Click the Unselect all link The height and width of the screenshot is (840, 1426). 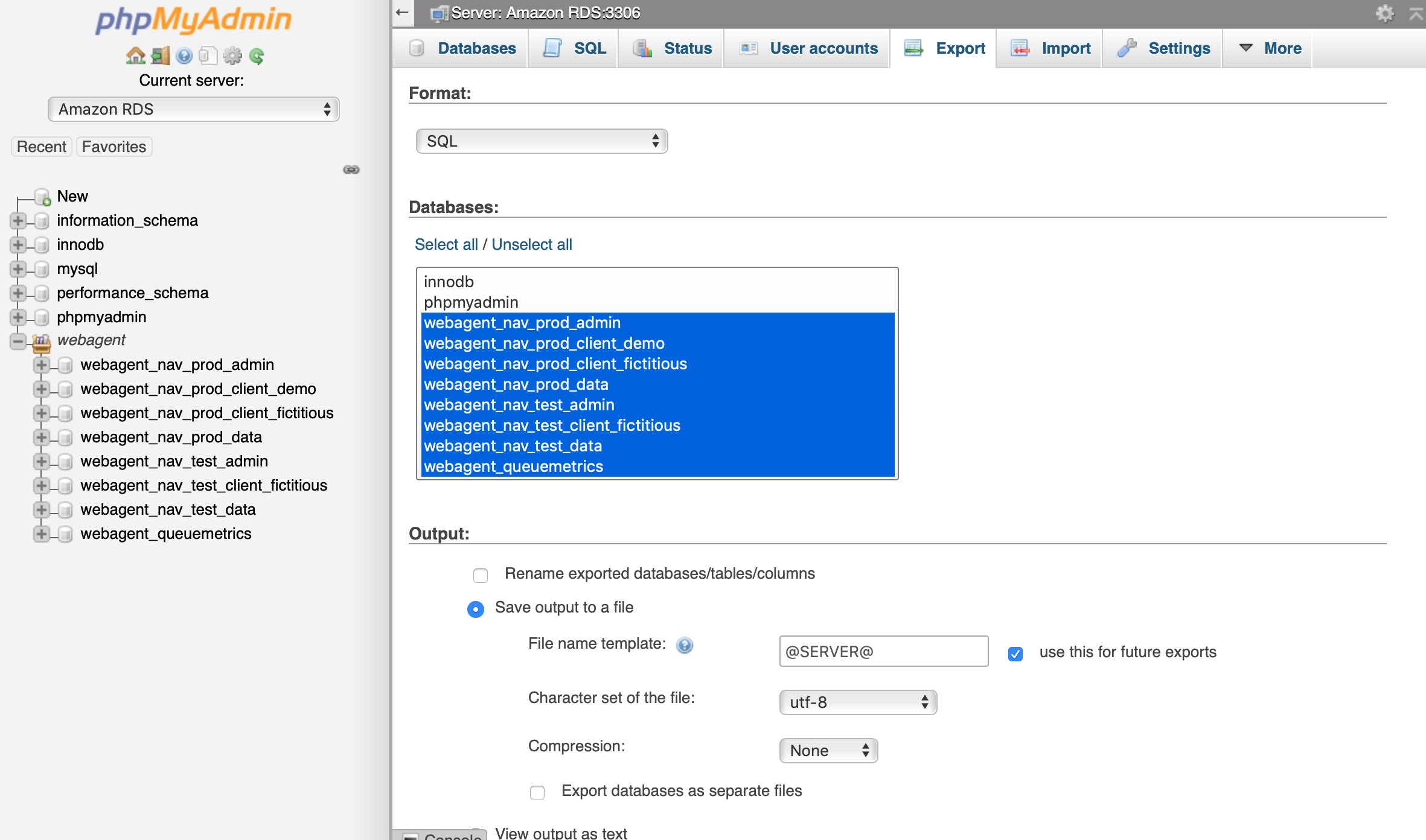pos(531,244)
